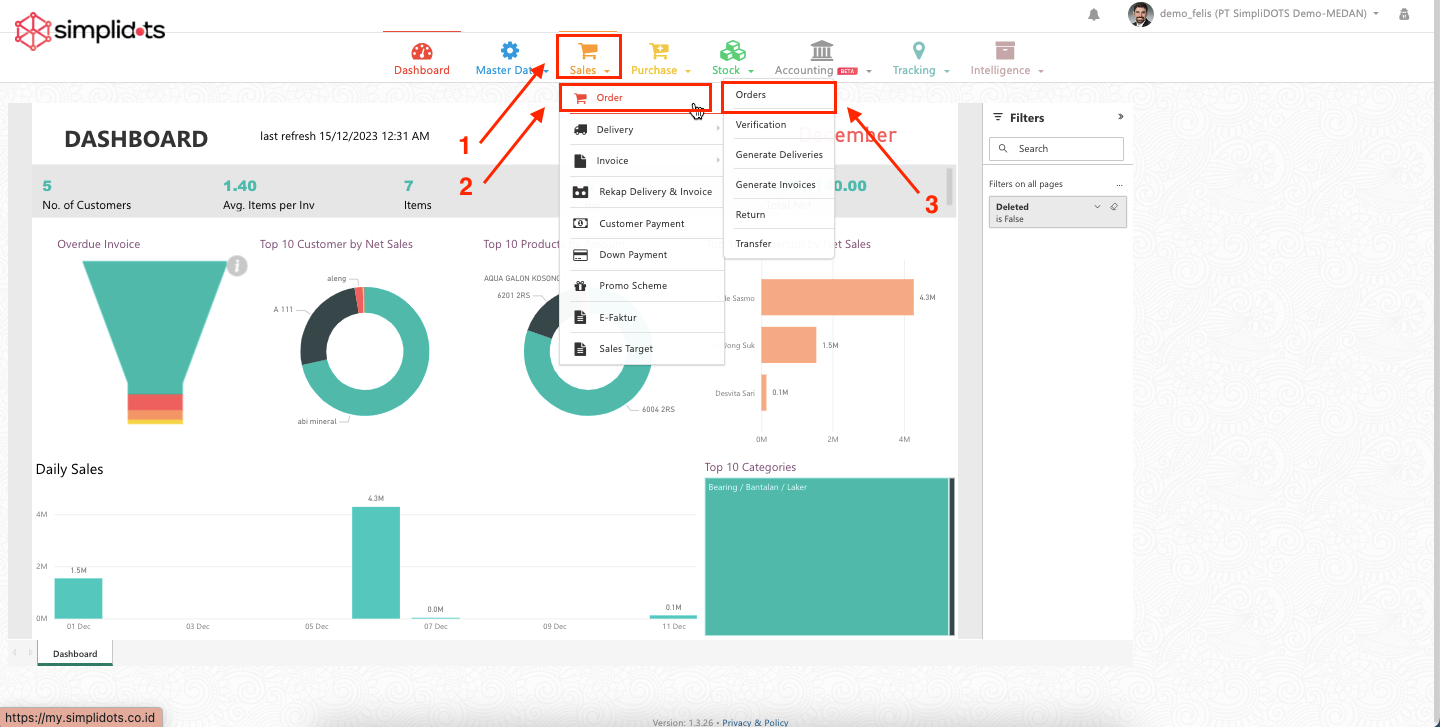Click the Master Data gear icon

[510, 51]
